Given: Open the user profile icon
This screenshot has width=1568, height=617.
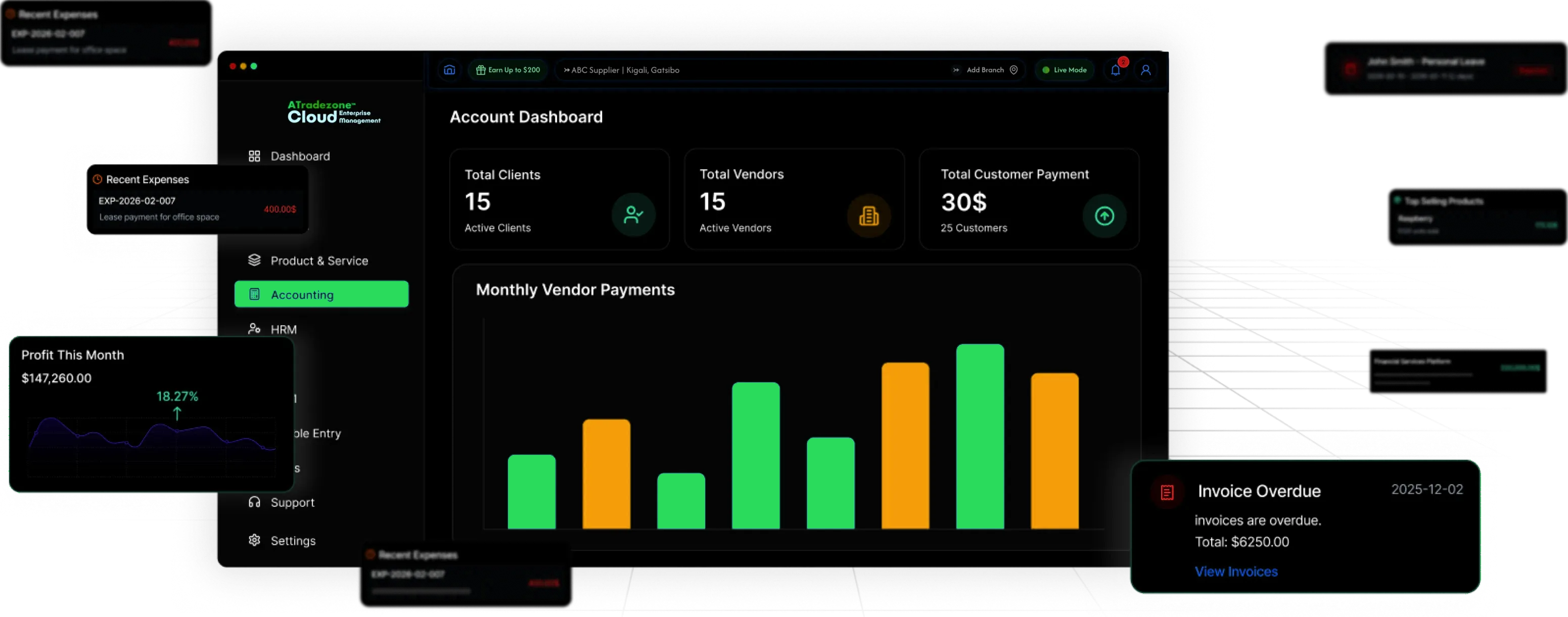Looking at the screenshot, I should pyautogui.click(x=1145, y=70).
